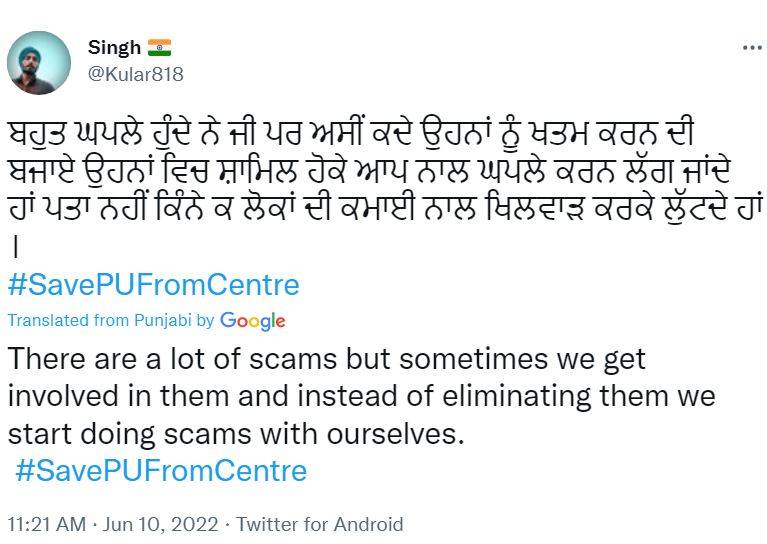Viewport: 767px width, 544px height.
Task: Open the #SavePUFromCentre hashtag in the translation
Action: click(161, 471)
